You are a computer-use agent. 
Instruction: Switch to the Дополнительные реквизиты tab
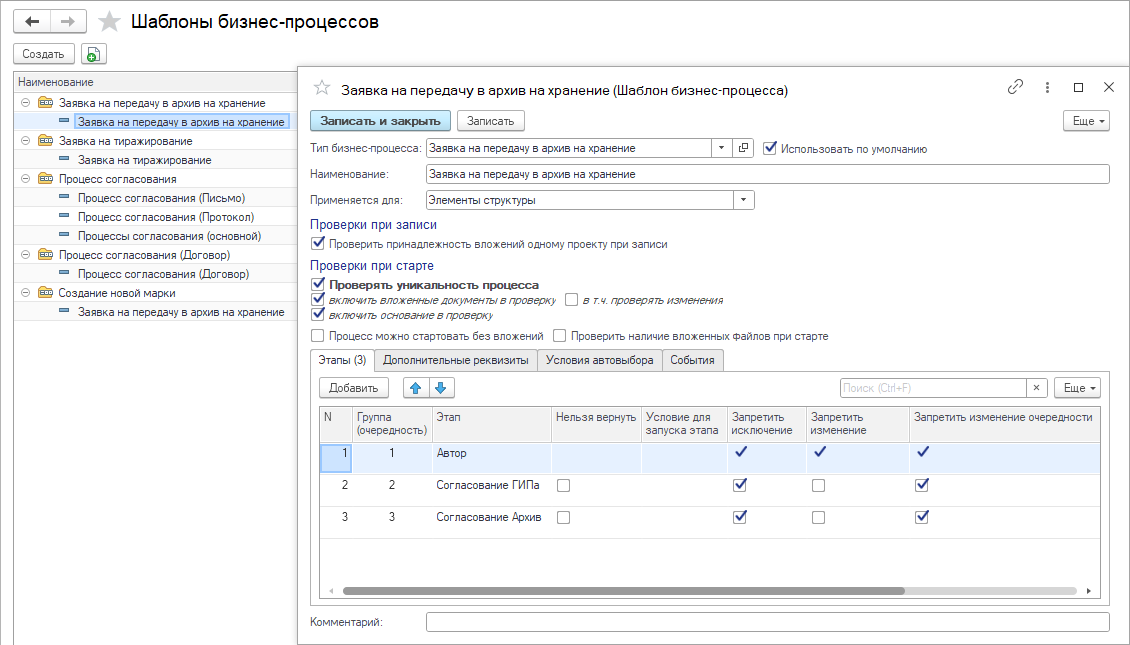click(456, 360)
